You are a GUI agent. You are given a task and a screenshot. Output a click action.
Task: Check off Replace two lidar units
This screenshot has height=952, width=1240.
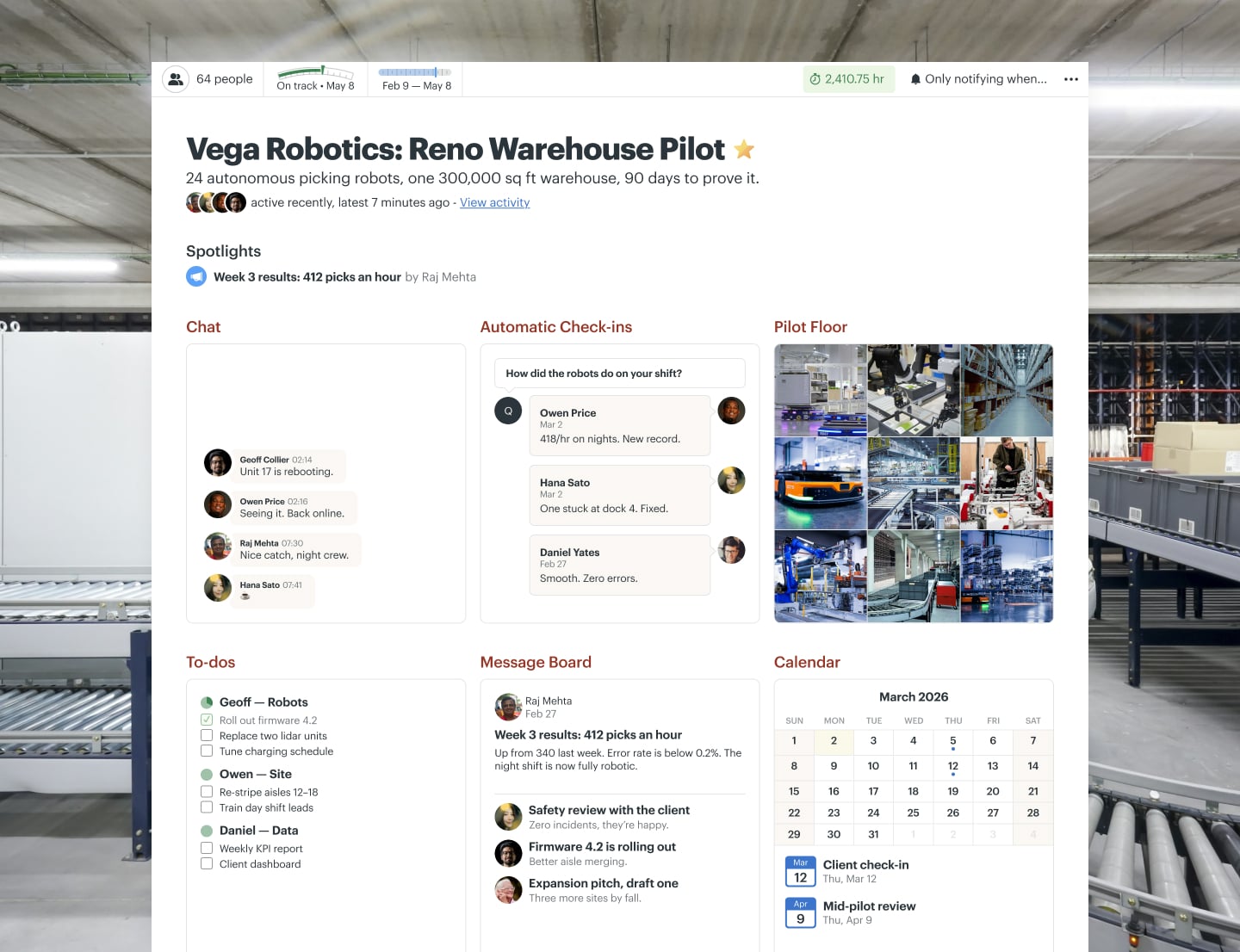point(207,735)
